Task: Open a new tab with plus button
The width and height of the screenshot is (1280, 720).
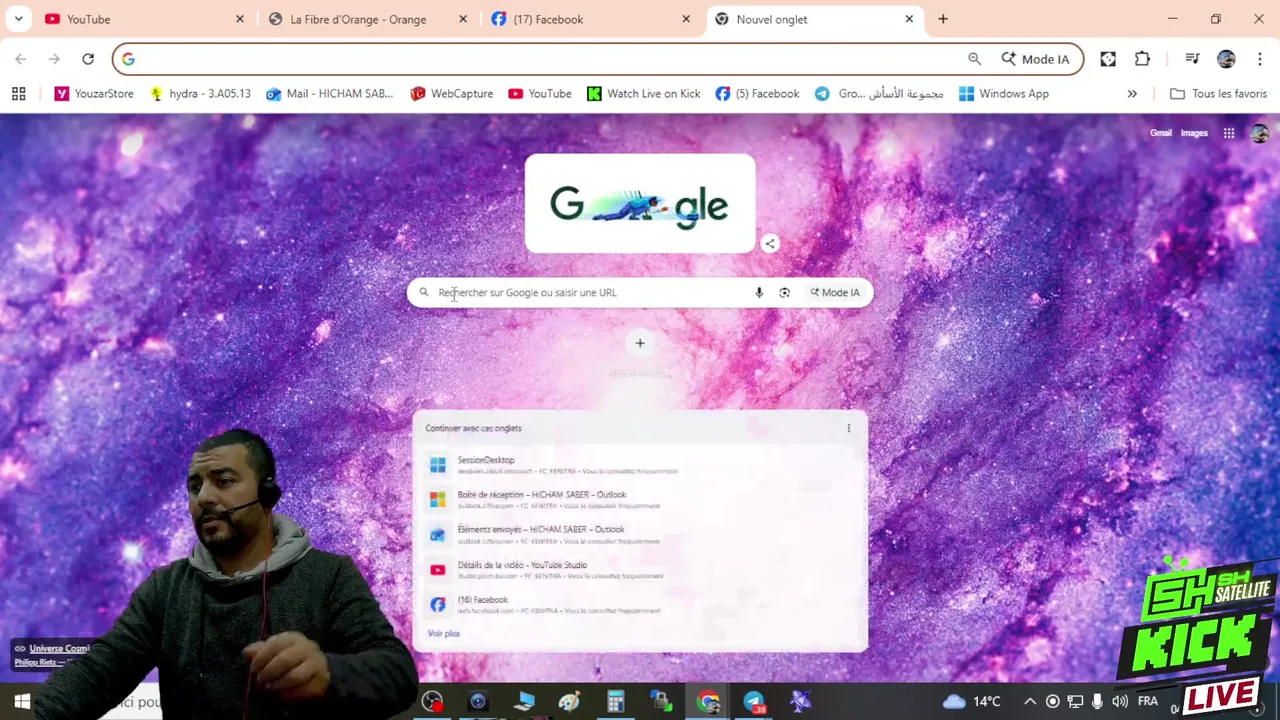Action: 943,19
